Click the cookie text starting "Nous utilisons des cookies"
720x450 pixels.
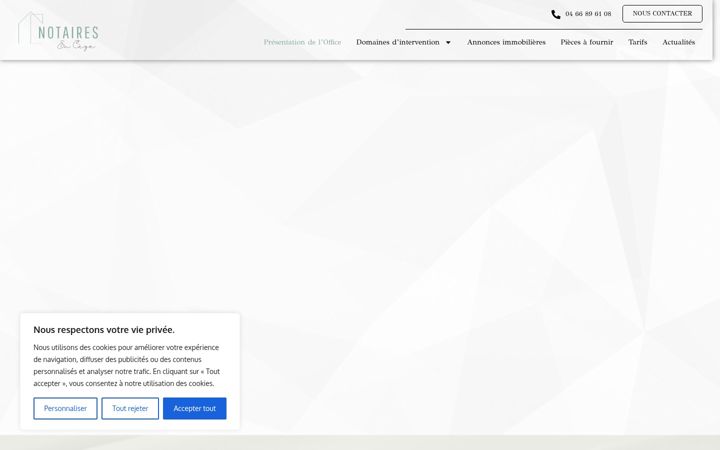[127, 366]
